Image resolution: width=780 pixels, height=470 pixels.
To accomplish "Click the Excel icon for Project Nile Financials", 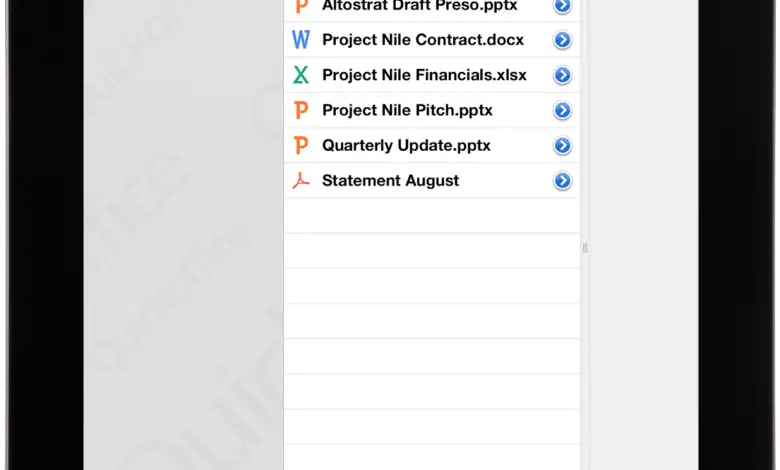I will pyautogui.click(x=301, y=75).
